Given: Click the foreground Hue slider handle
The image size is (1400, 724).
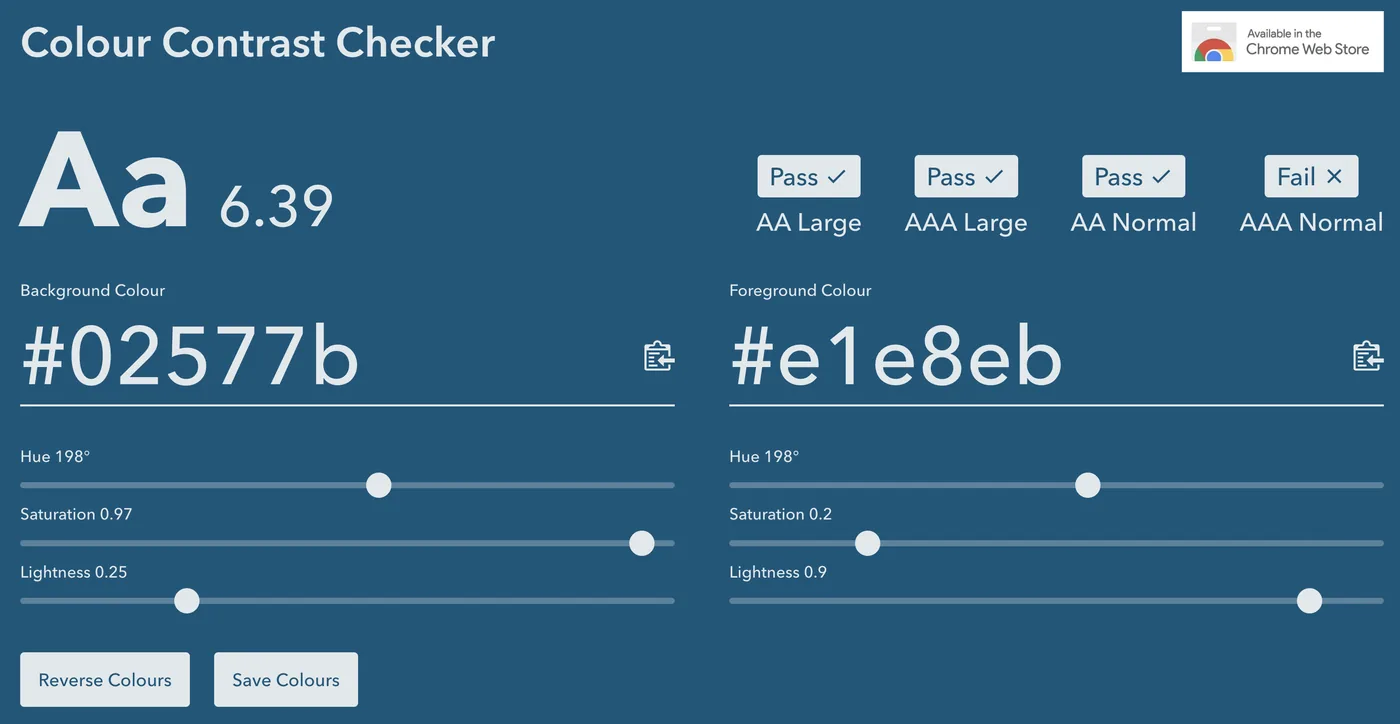Looking at the screenshot, I should [x=1087, y=485].
